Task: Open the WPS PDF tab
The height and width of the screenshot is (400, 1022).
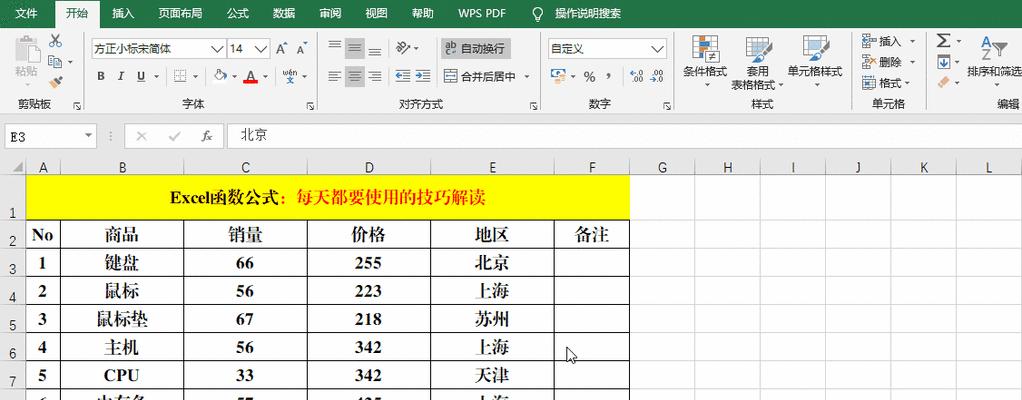Action: pyautogui.click(x=482, y=13)
